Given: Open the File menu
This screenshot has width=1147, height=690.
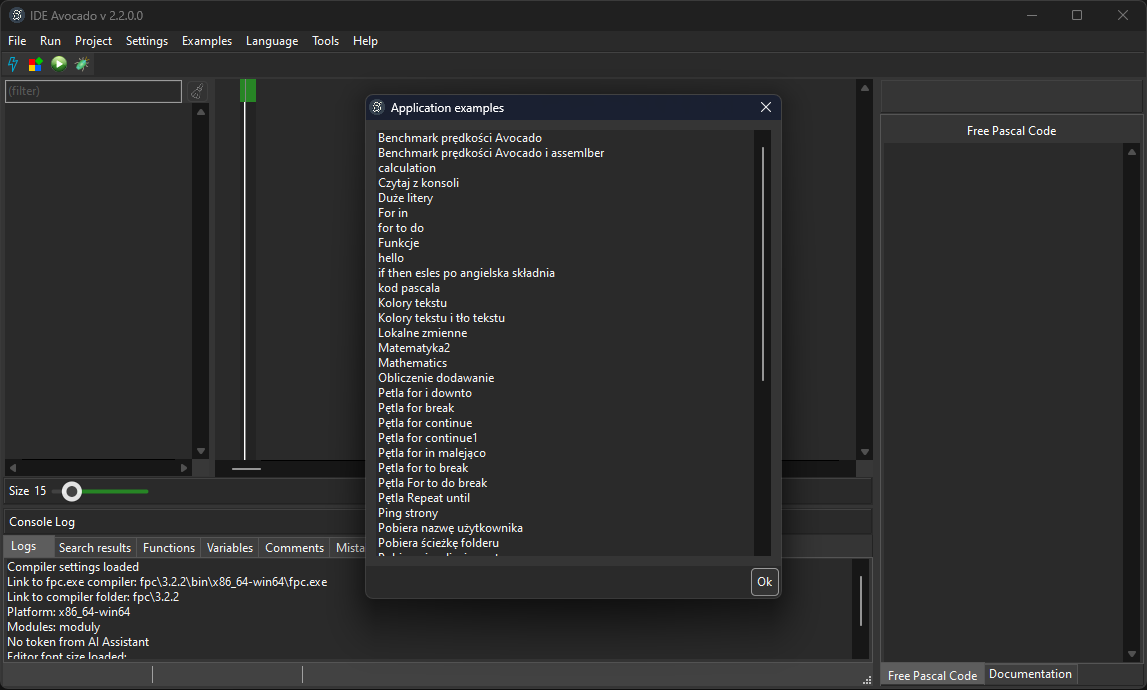Looking at the screenshot, I should 17,41.
